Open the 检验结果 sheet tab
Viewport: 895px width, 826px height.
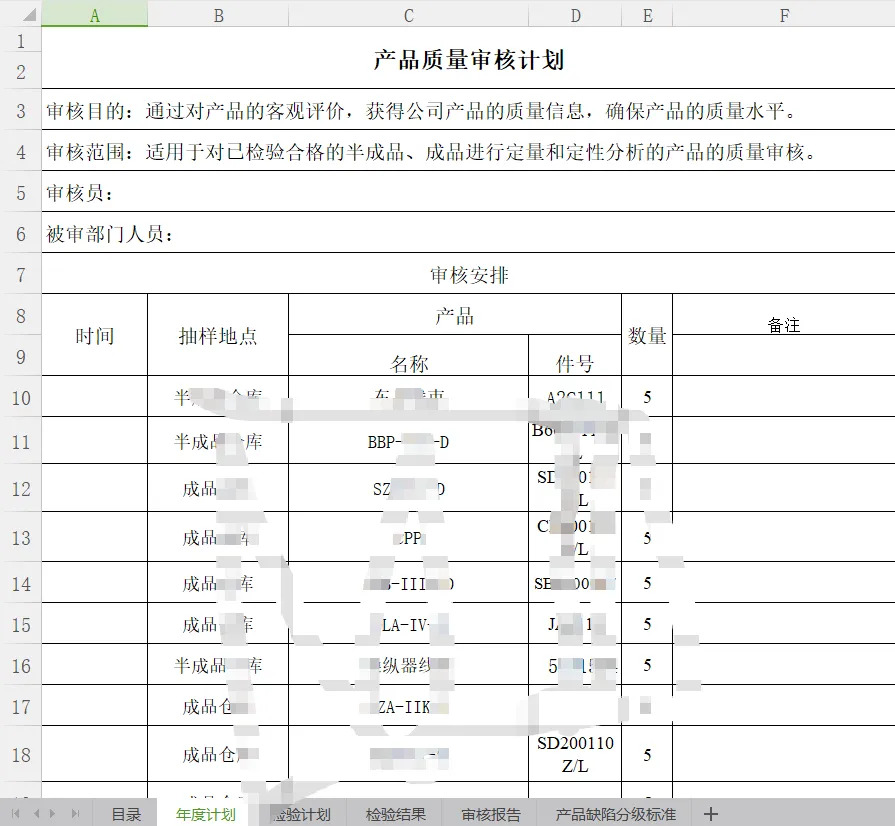click(396, 814)
